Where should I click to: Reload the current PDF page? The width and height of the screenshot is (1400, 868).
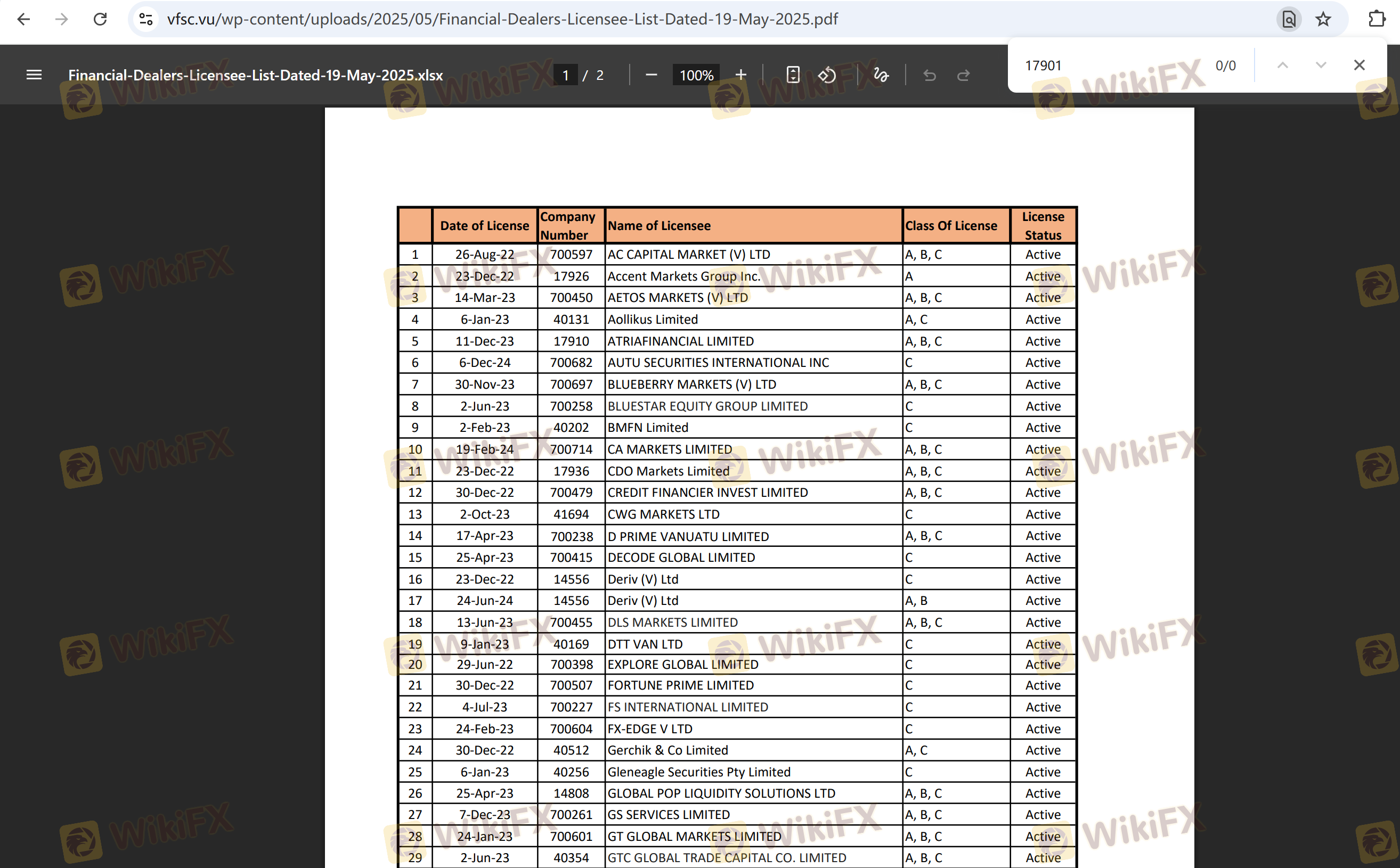[100, 19]
